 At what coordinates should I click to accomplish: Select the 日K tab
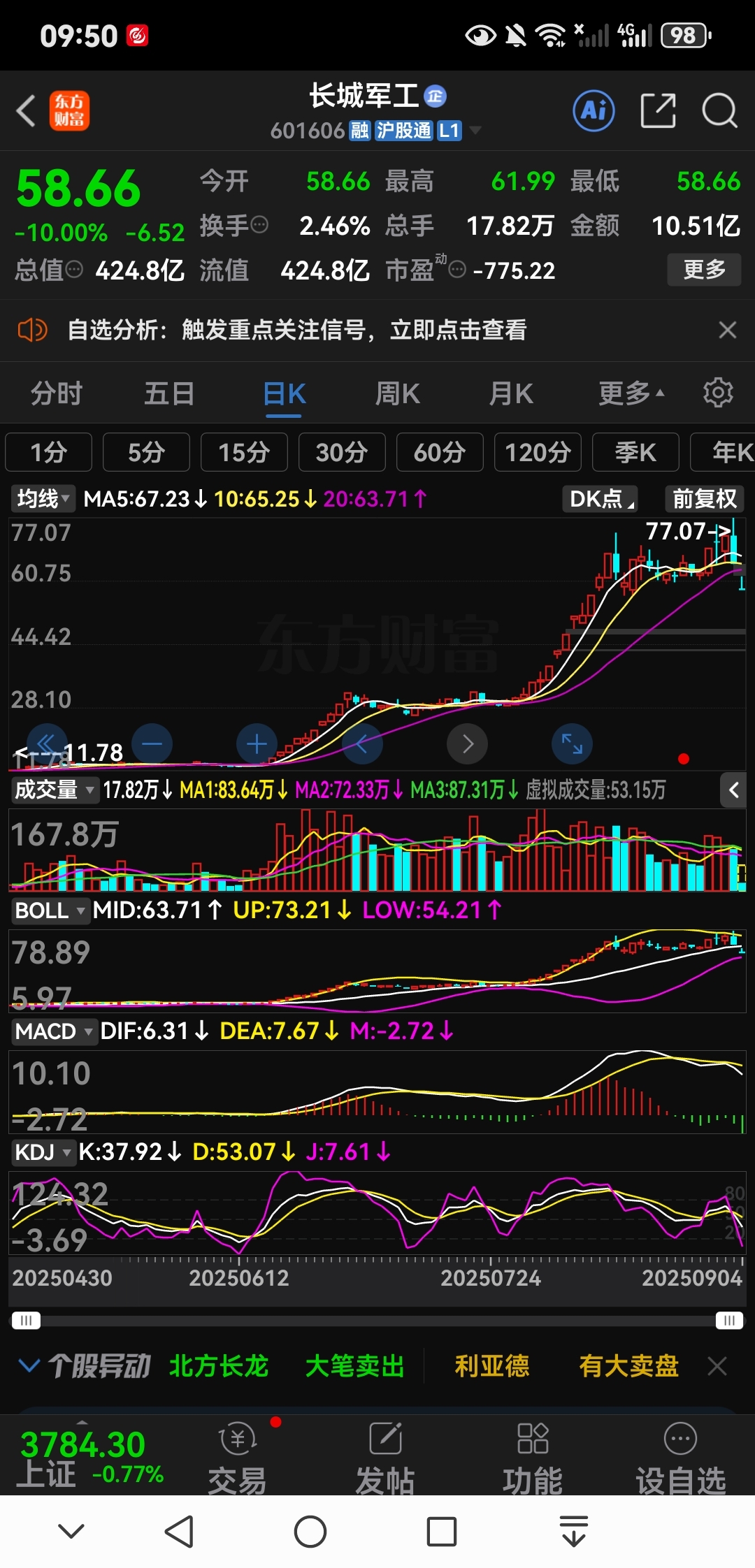click(284, 393)
